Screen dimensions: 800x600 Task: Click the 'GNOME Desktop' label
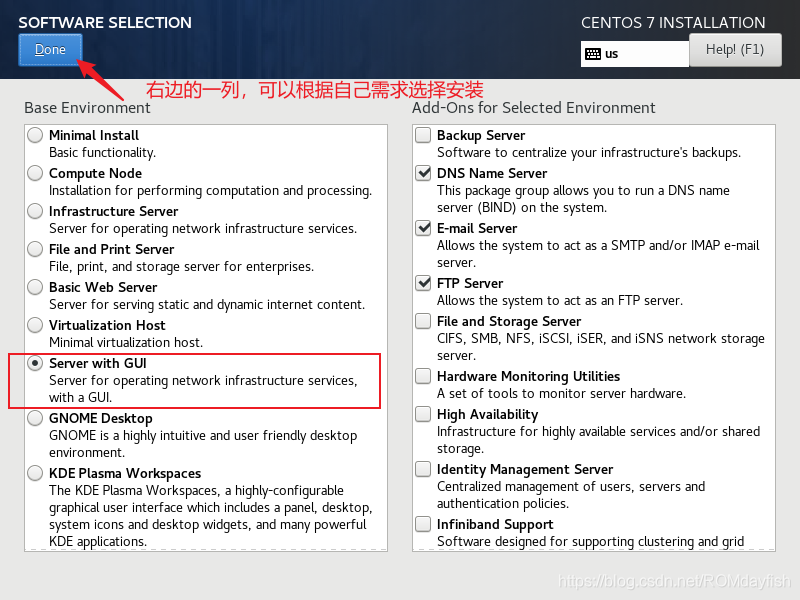101,418
